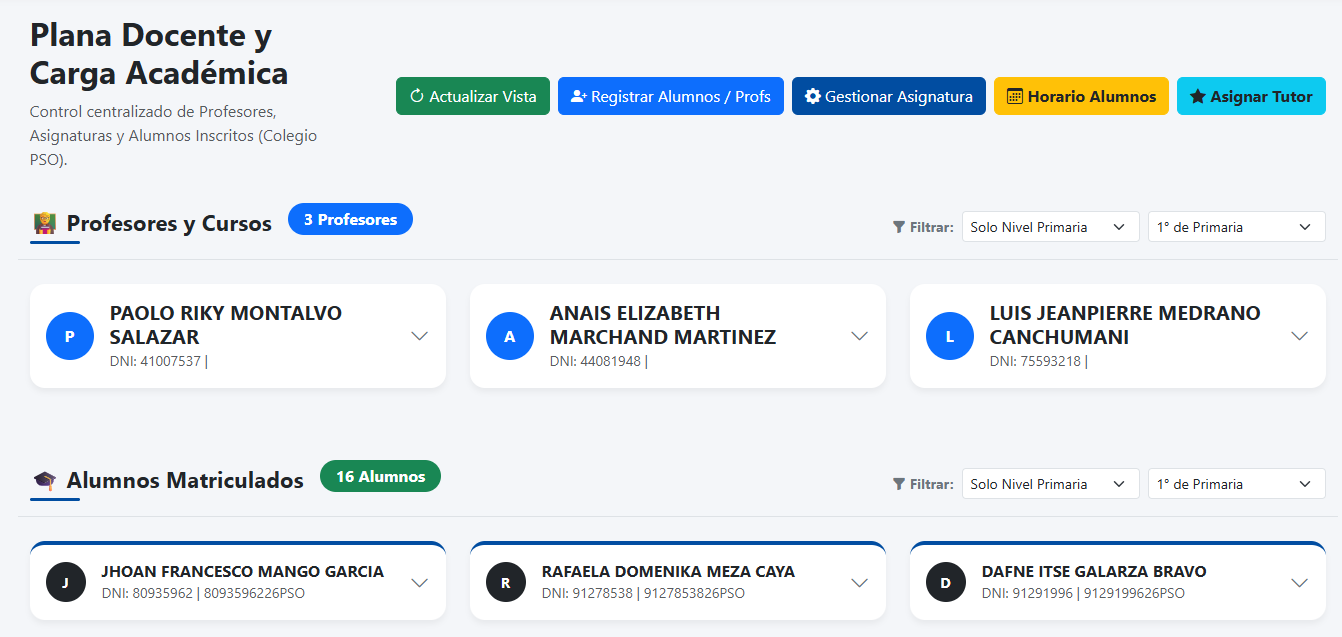Open the professors Solo Nivel Primaria filter dropdown
The width and height of the screenshot is (1342, 637).
[1051, 227]
